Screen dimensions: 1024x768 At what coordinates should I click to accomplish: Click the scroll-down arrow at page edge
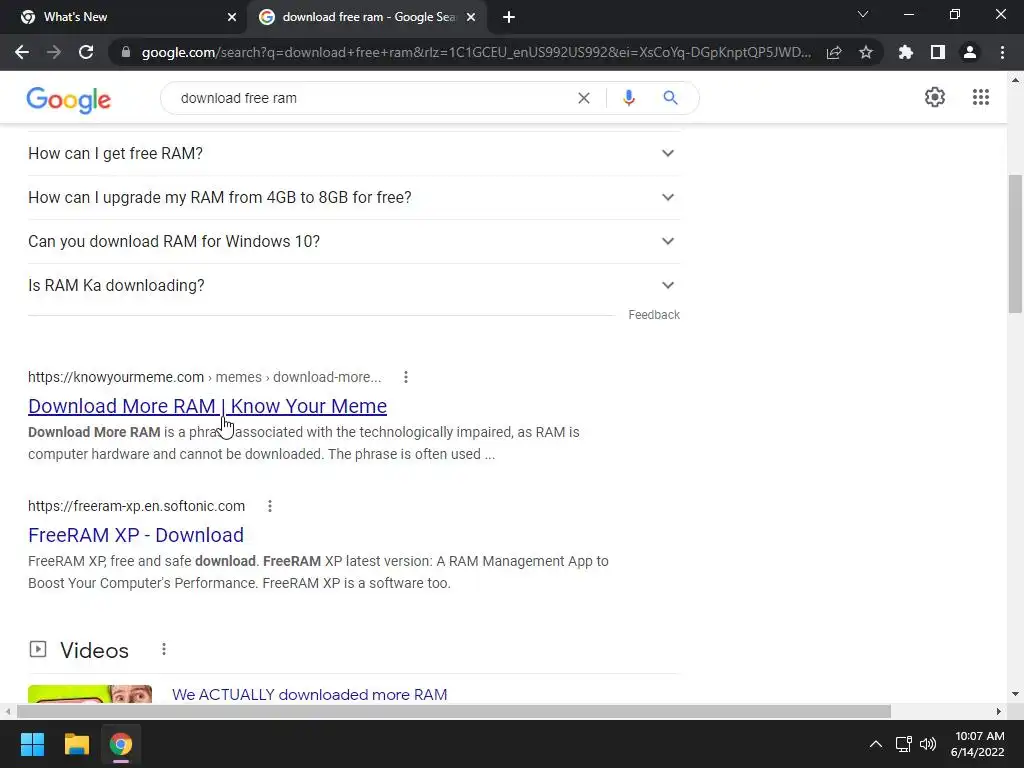(x=1014, y=694)
